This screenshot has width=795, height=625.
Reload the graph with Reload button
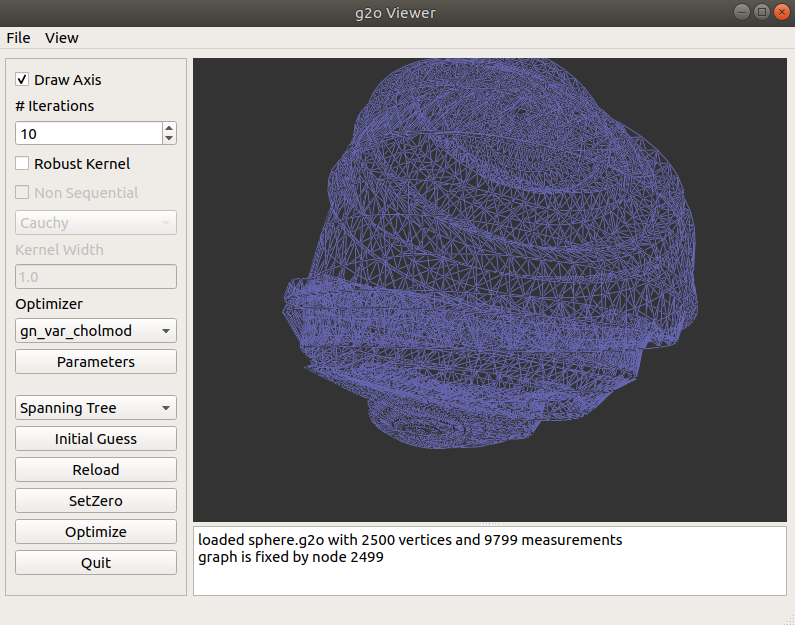[96, 470]
